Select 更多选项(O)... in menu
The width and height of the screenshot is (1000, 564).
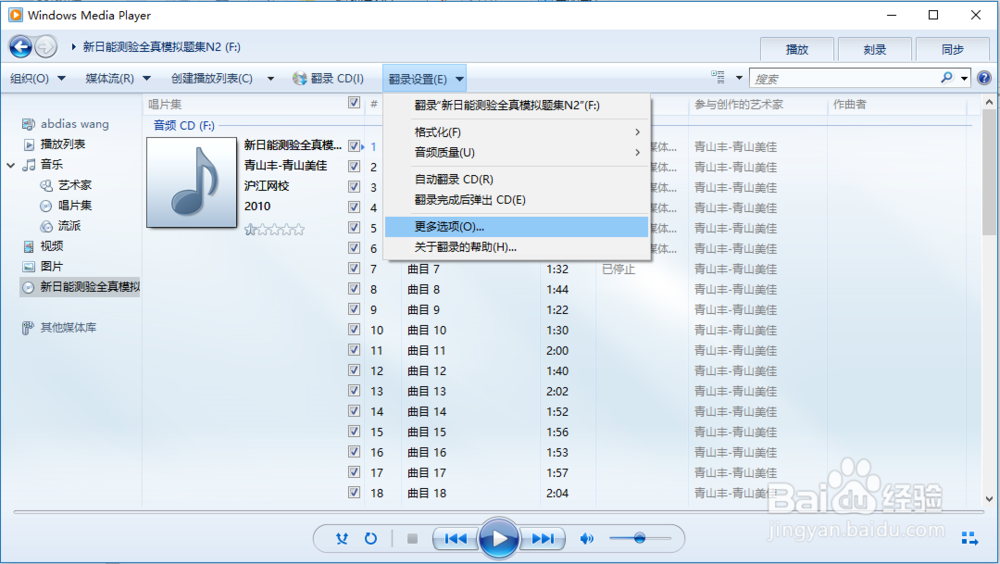(x=517, y=226)
